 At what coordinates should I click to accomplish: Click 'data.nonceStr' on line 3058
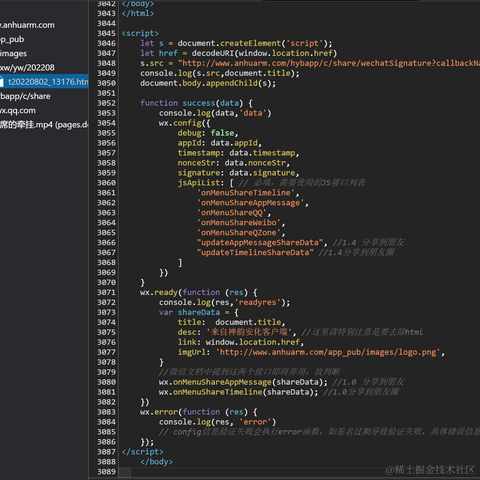(255, 163)
